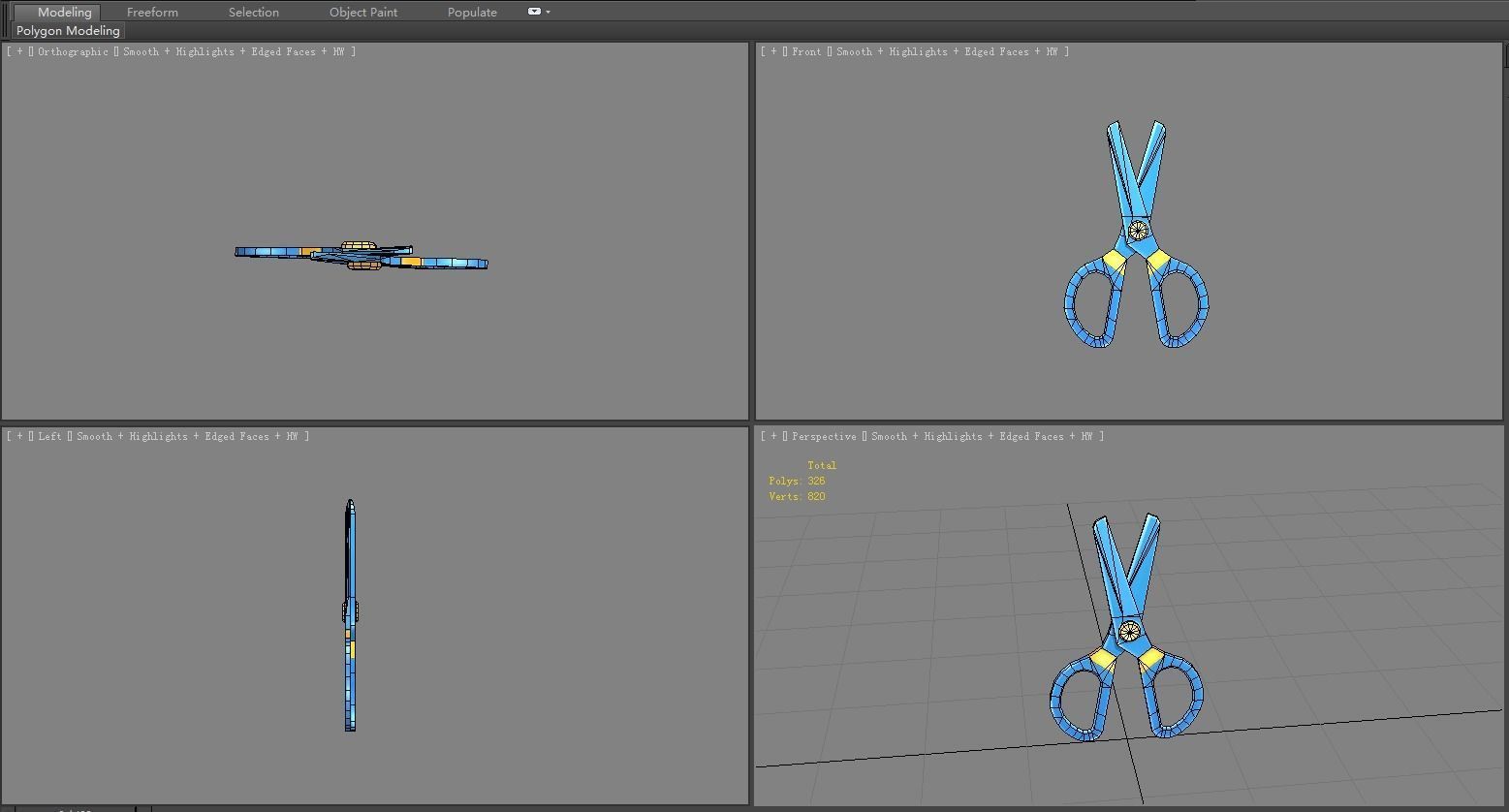Viewport: 1509px width, 812px height.
Task: Open the Perspective viewport's plus menu
Action: [x=773, y=437]
